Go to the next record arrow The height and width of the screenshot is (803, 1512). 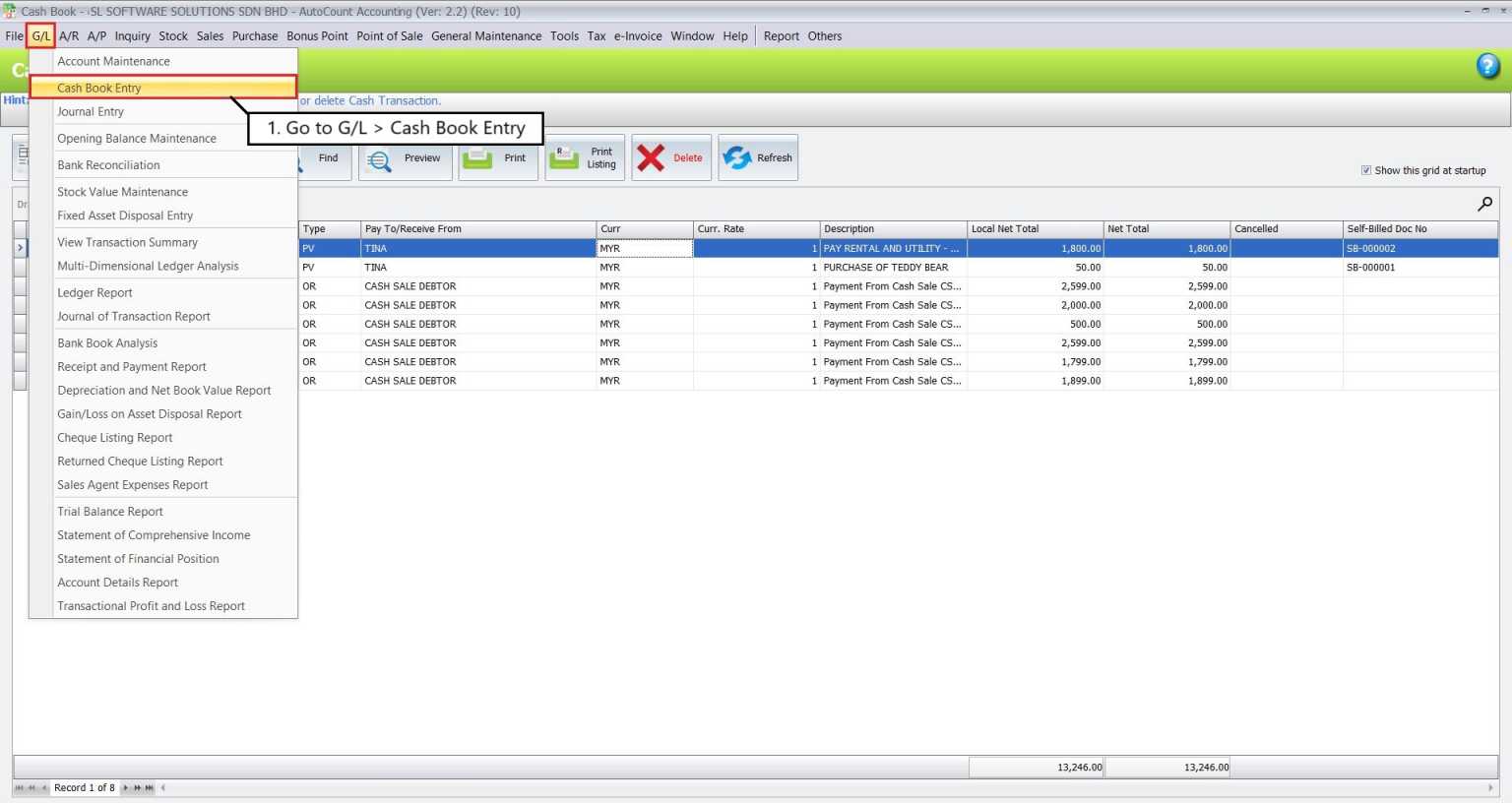tap(125, 788)
